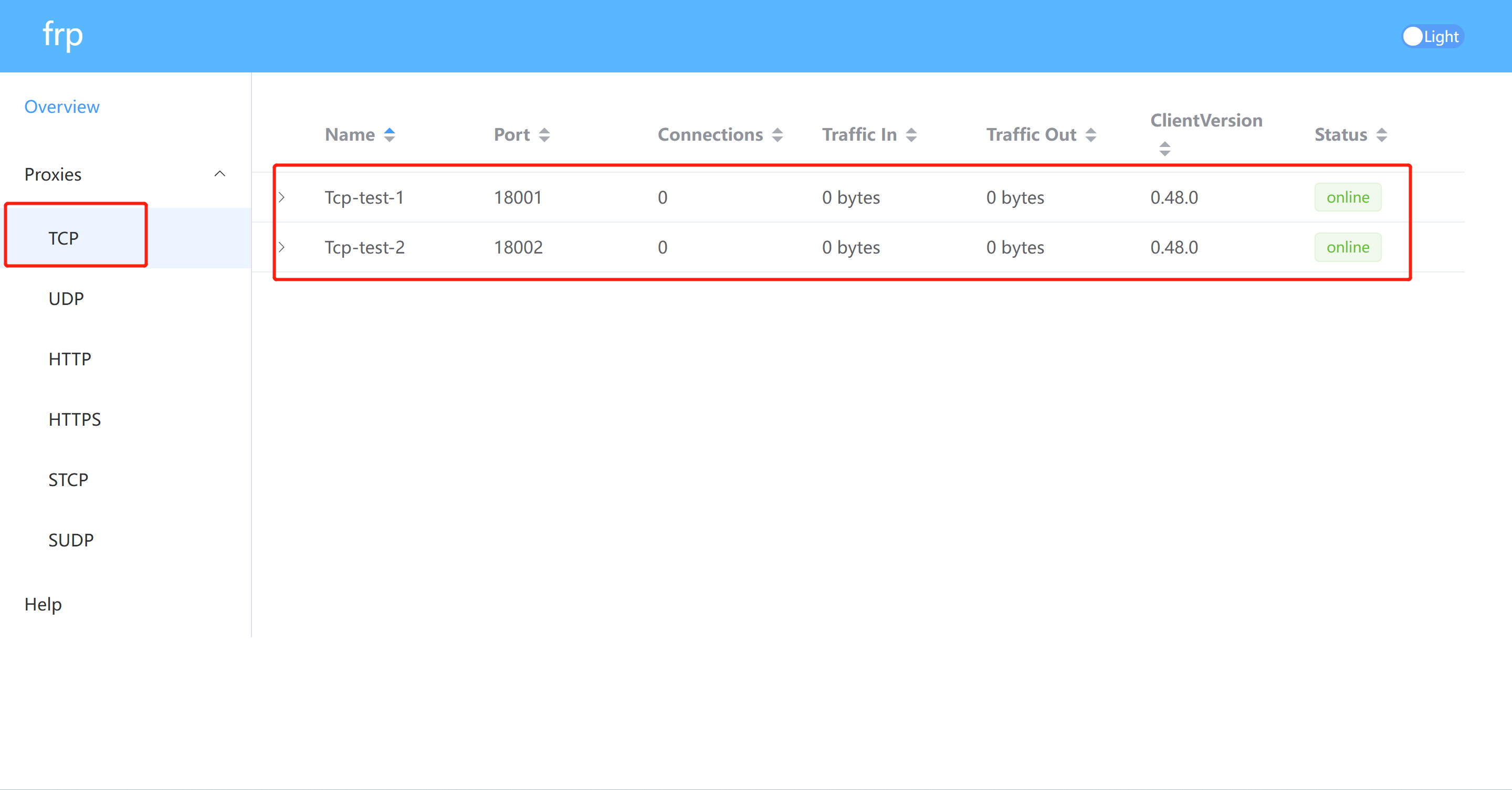Open the SUDP proxies page
The image size is (1512, 790).
tap(71, 540)
